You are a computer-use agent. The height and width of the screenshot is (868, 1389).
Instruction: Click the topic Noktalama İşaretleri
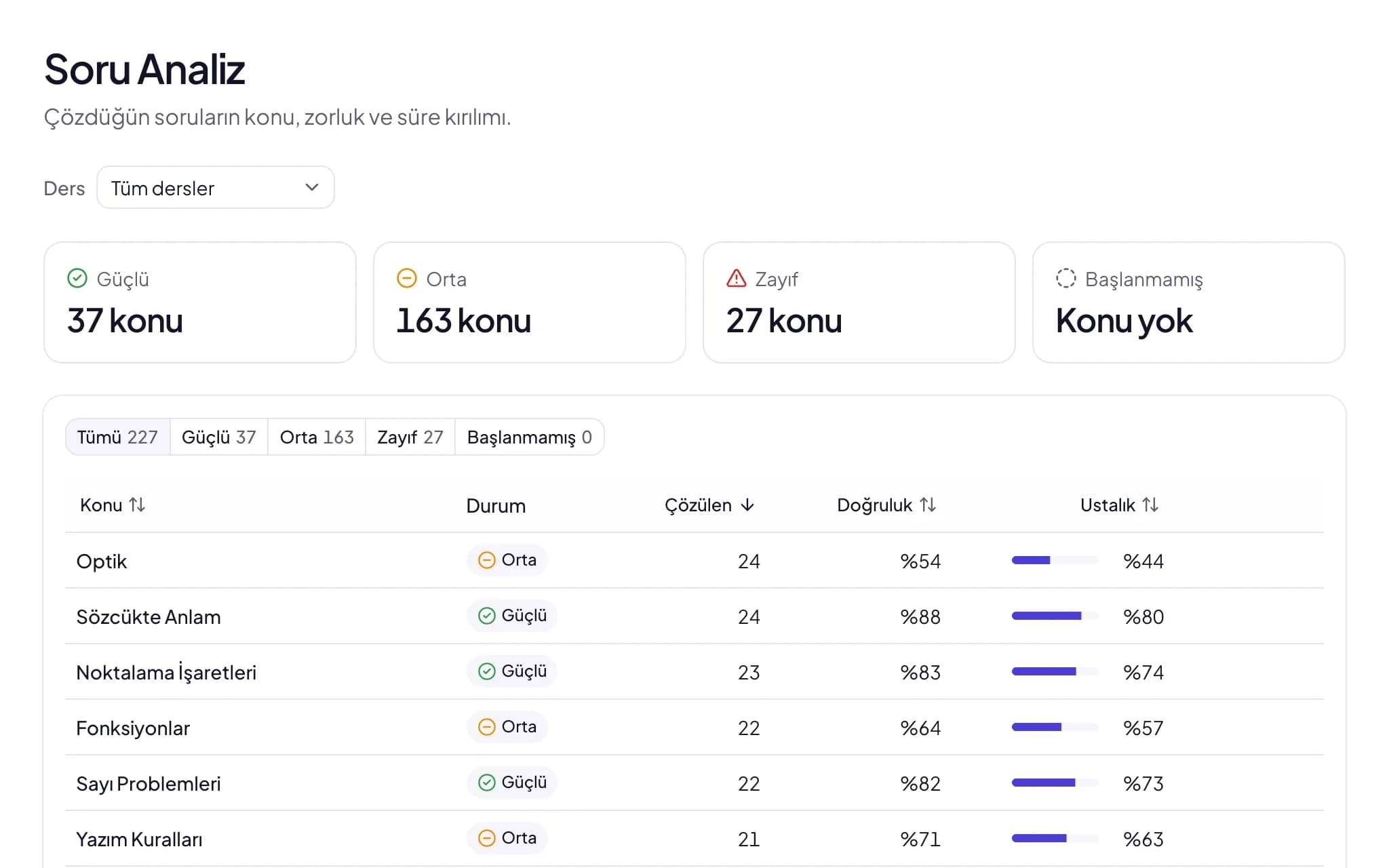tap(166, 673)
